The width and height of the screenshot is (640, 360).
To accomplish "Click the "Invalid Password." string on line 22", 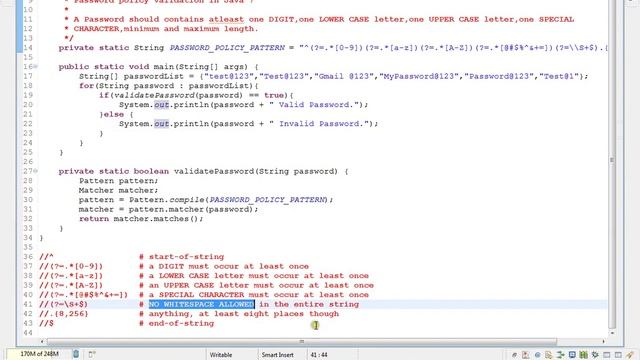I will 319,124.
